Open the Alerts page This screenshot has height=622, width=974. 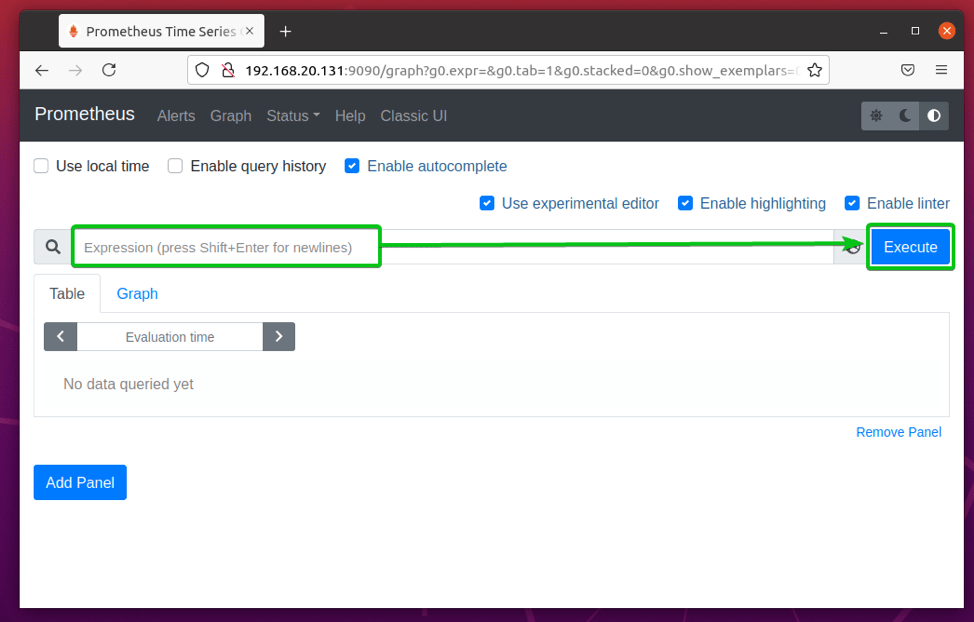click(x=176, y=116)
